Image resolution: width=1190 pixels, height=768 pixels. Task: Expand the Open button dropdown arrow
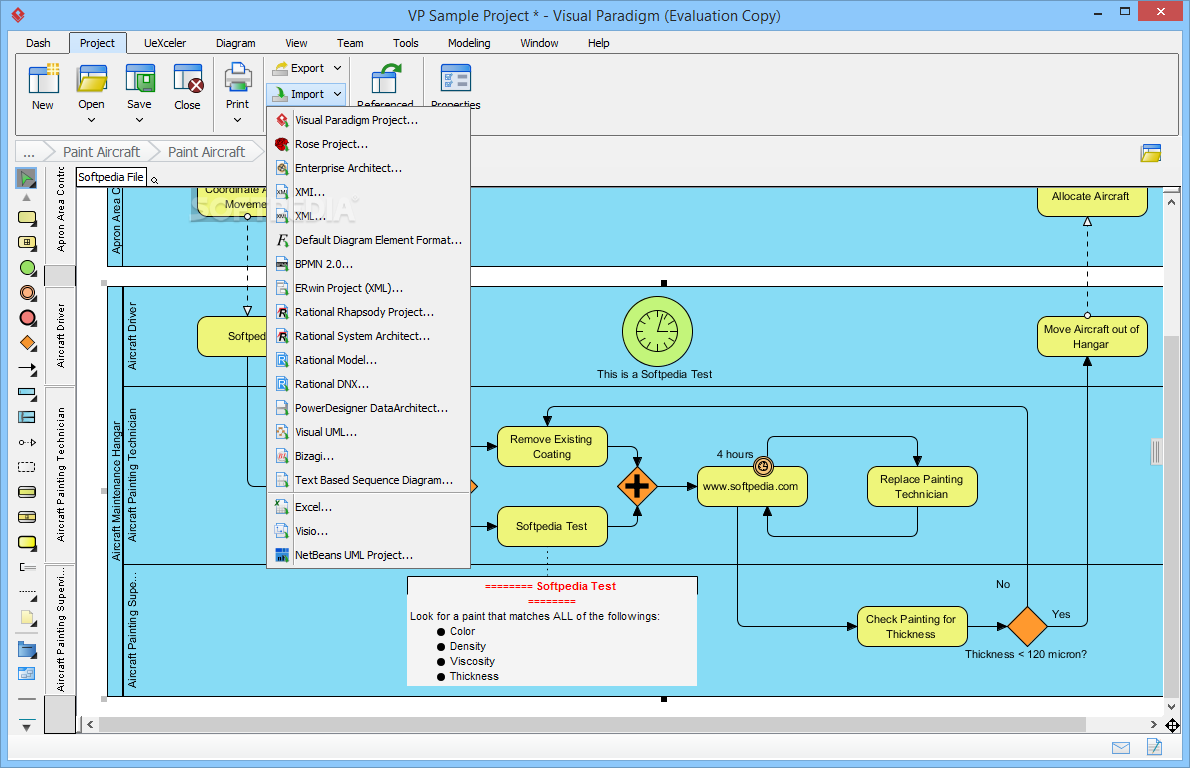tap(91, 120)
